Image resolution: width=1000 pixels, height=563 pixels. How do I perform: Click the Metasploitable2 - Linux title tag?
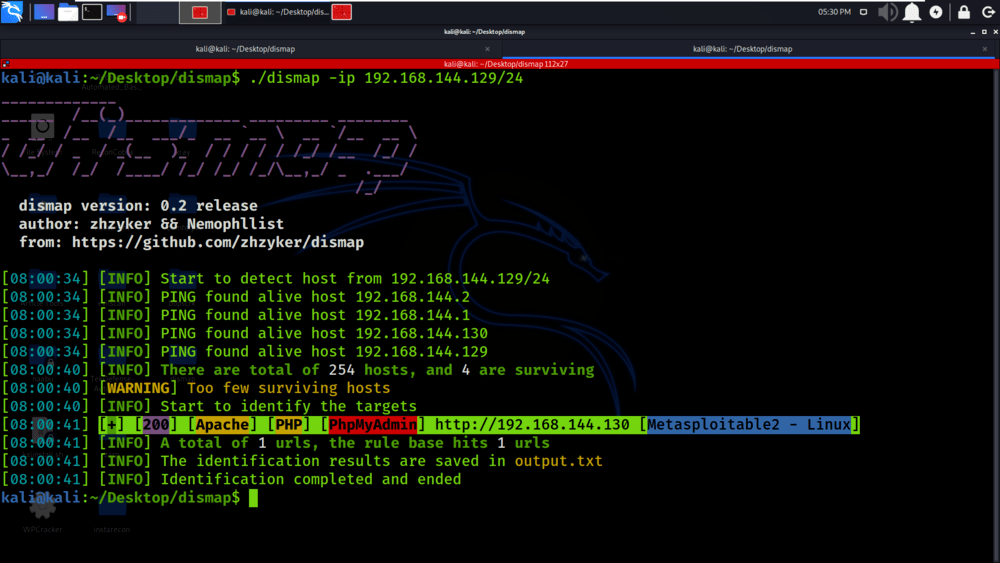[749, 425]
